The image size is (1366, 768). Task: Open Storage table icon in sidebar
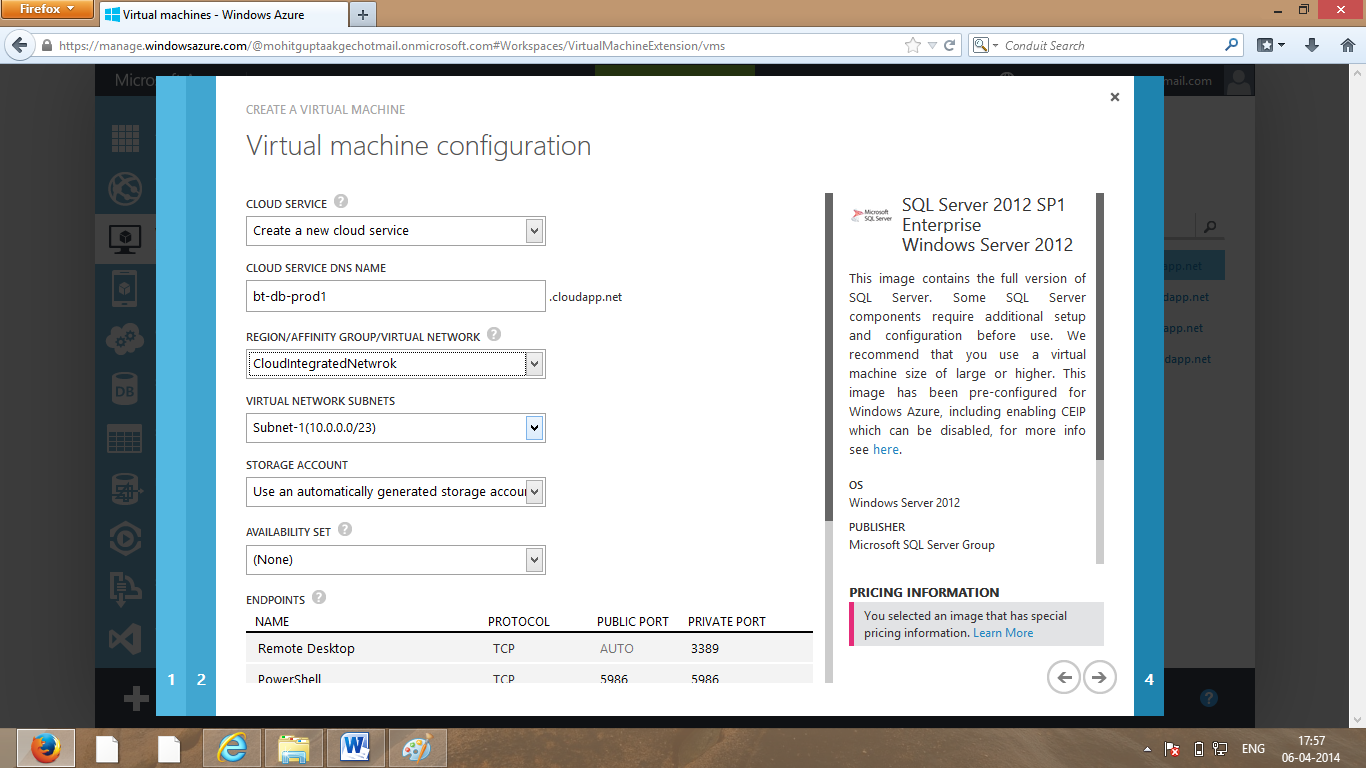[x=125, y=439]
